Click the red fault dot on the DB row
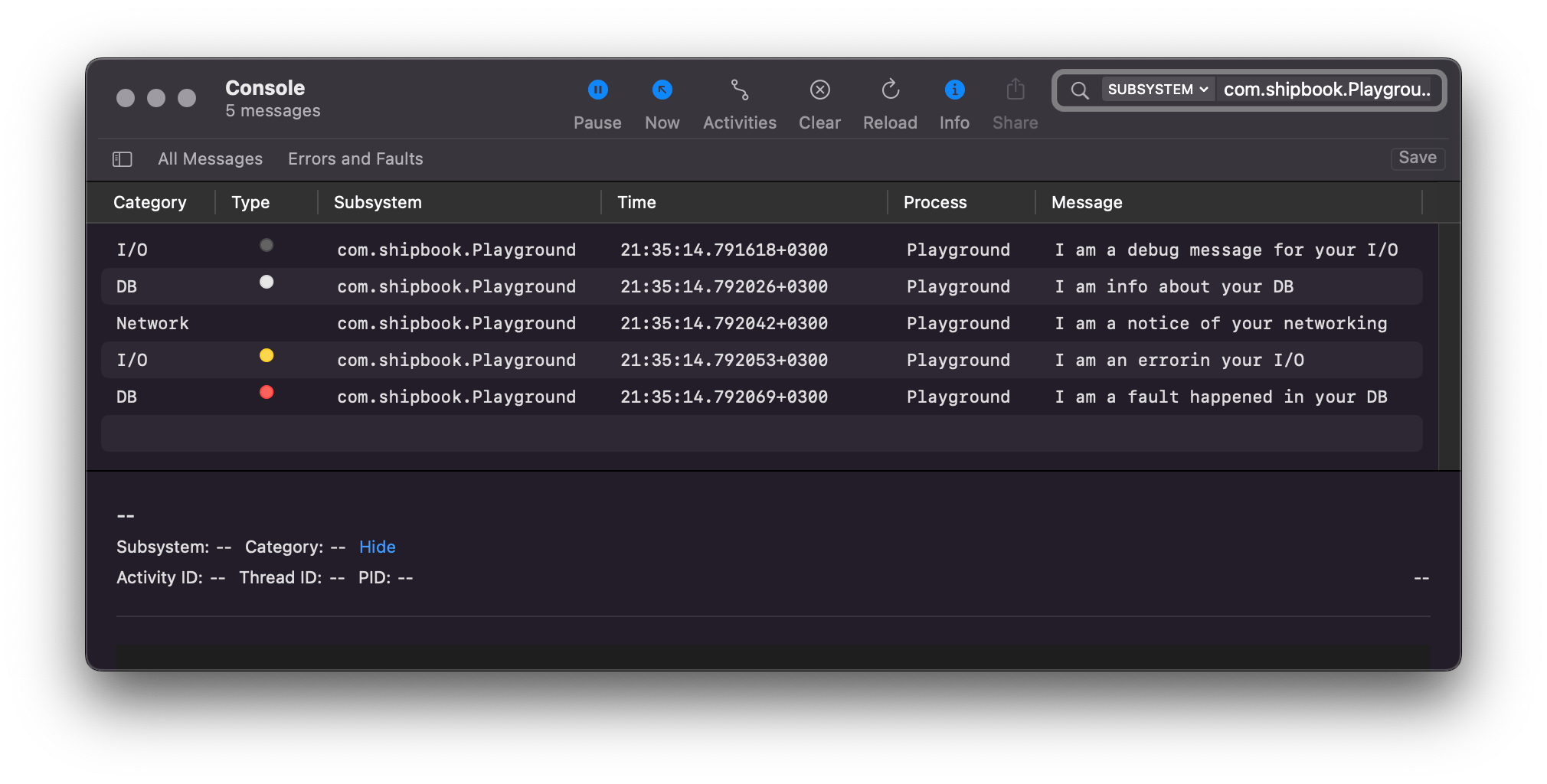This screenshot has width=1547, height=784. click(x=267, y=392)
